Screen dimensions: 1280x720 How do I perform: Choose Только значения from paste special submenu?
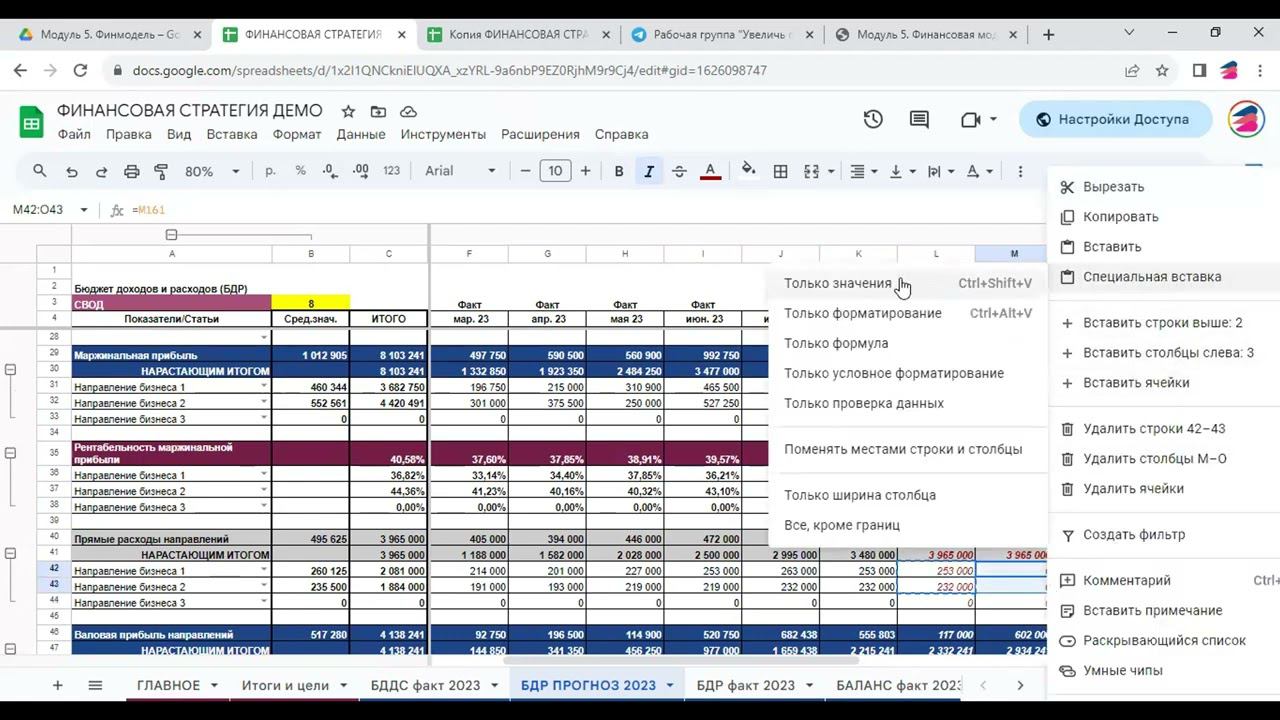pos(837,283)
